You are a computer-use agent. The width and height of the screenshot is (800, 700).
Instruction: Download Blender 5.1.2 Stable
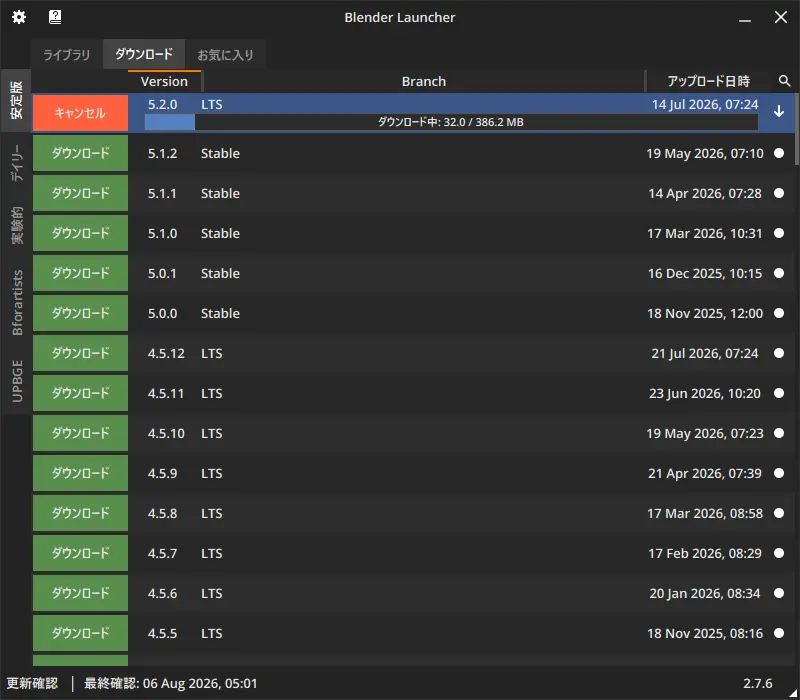pyautogui.click(x=81, y=153)
